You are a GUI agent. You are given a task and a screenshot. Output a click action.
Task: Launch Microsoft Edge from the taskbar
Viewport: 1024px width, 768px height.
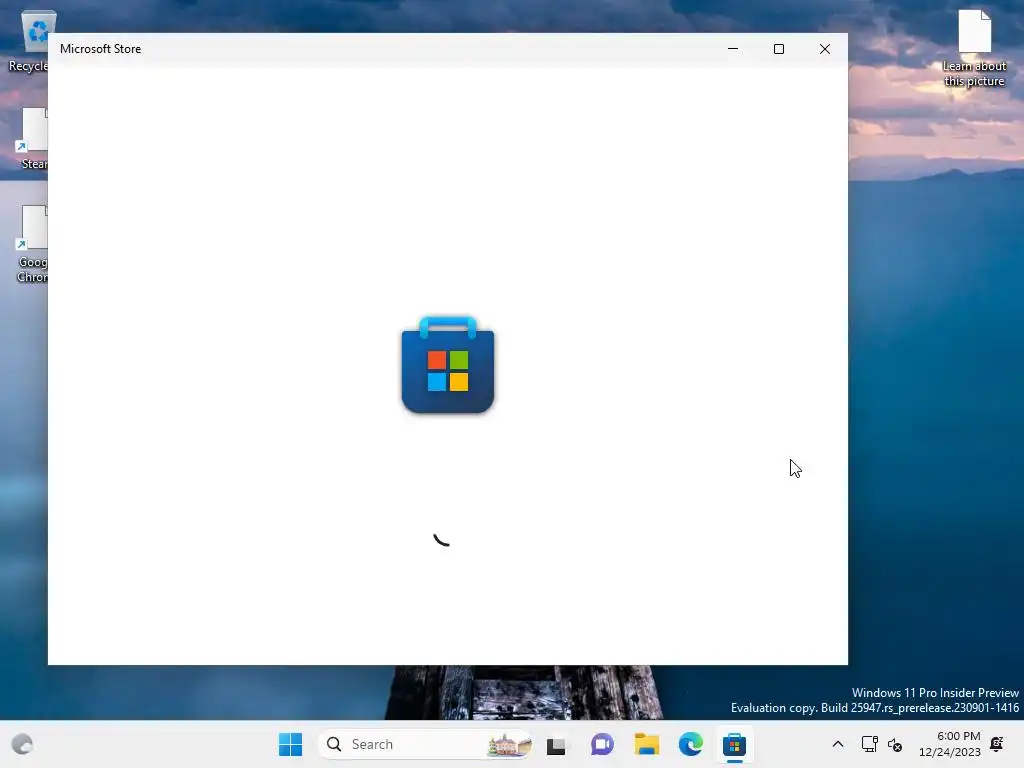click(690, 744)
